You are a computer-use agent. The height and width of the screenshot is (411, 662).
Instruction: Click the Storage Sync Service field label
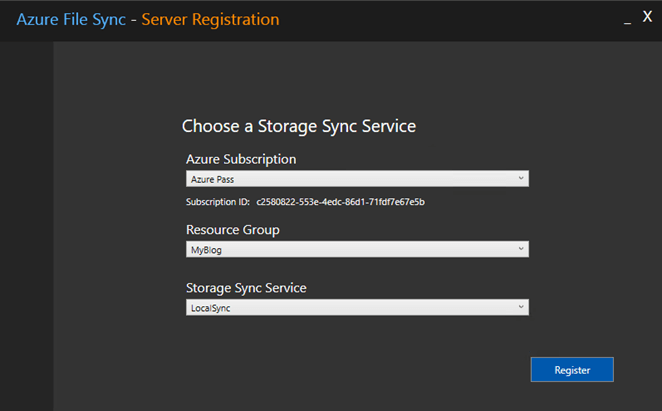(246, 288)
